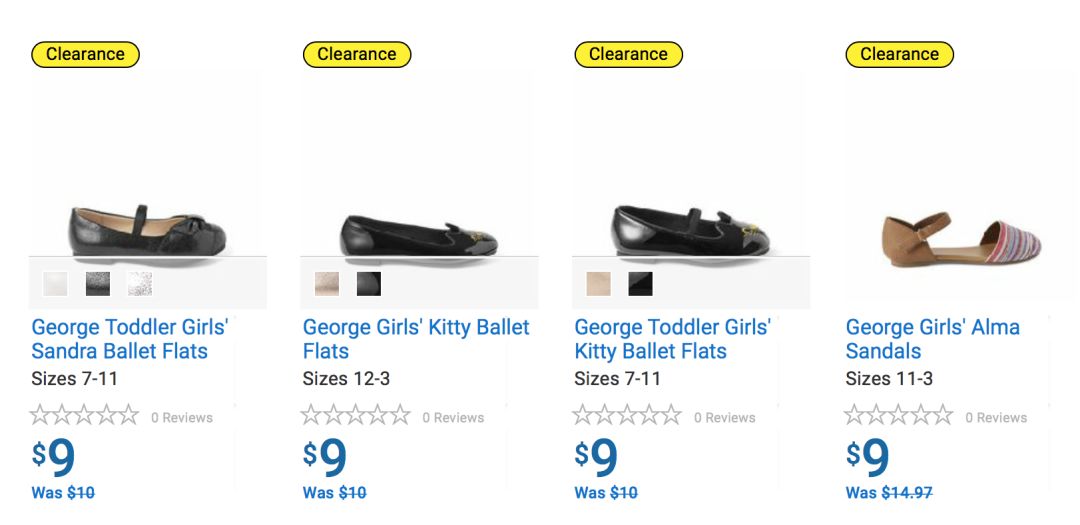The height and width of the screenshot is (525, 1080).
Task: Choose black swatch for Girls' Kitty Ballet Flats
Action: click(369, 284)
